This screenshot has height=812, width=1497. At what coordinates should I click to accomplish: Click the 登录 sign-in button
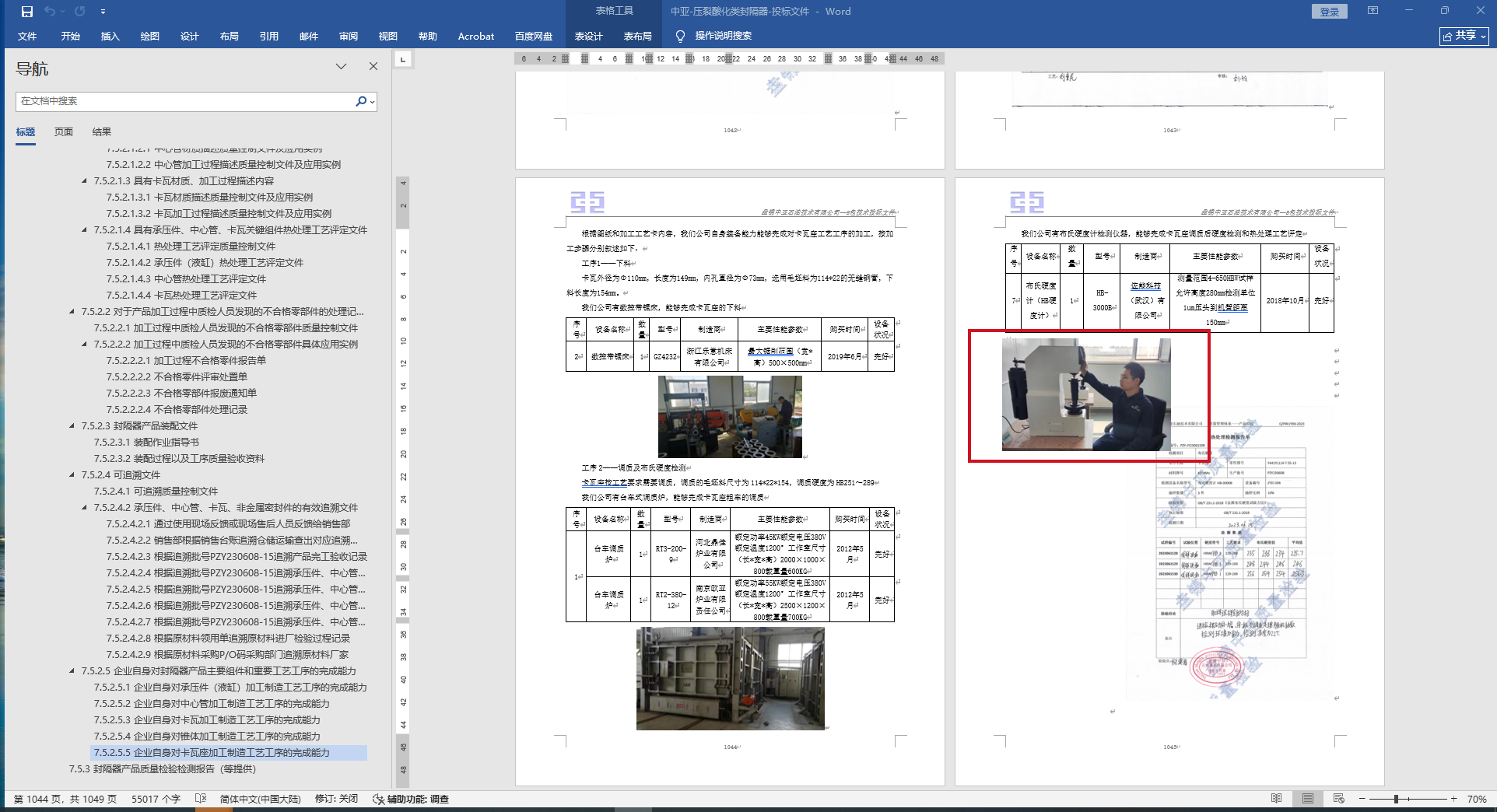pyautogui.click(x=1329, y=12)
